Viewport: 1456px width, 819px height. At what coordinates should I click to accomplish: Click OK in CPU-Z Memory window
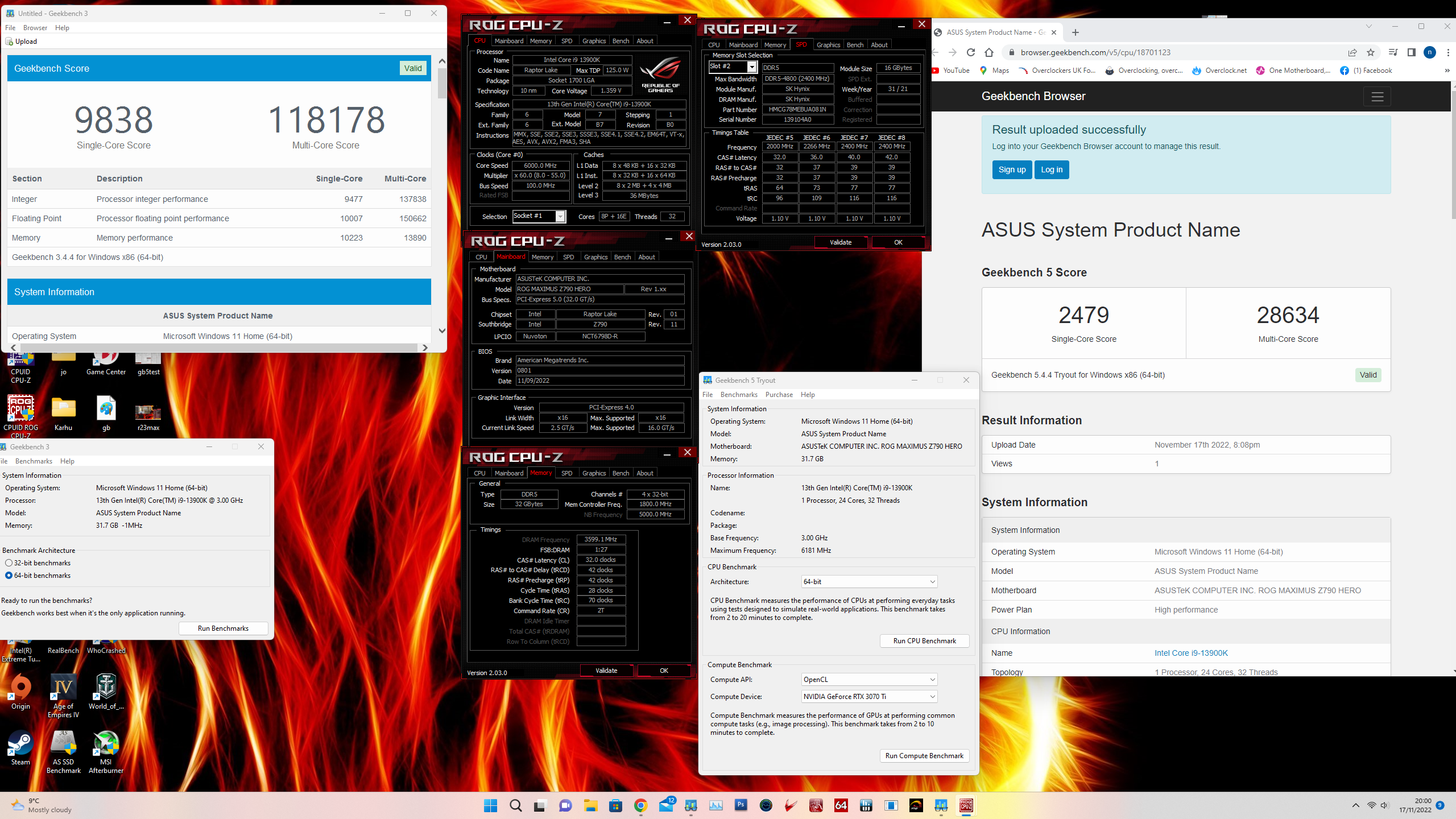pyautogui.click(x=664, y=671)
